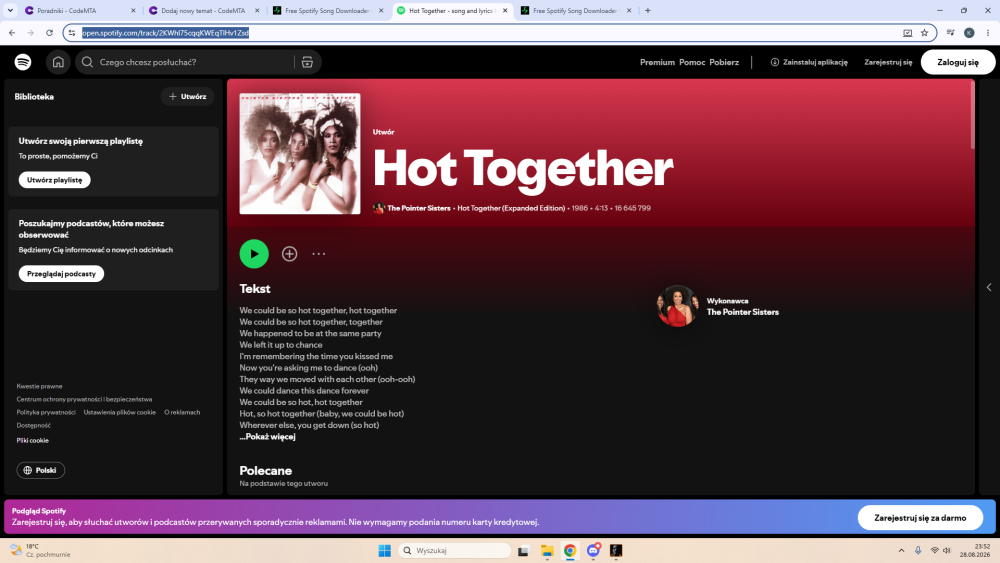Change language with Polski button
The height and width of the screenshot is (563, 1000).
click(x=40, y=470)
